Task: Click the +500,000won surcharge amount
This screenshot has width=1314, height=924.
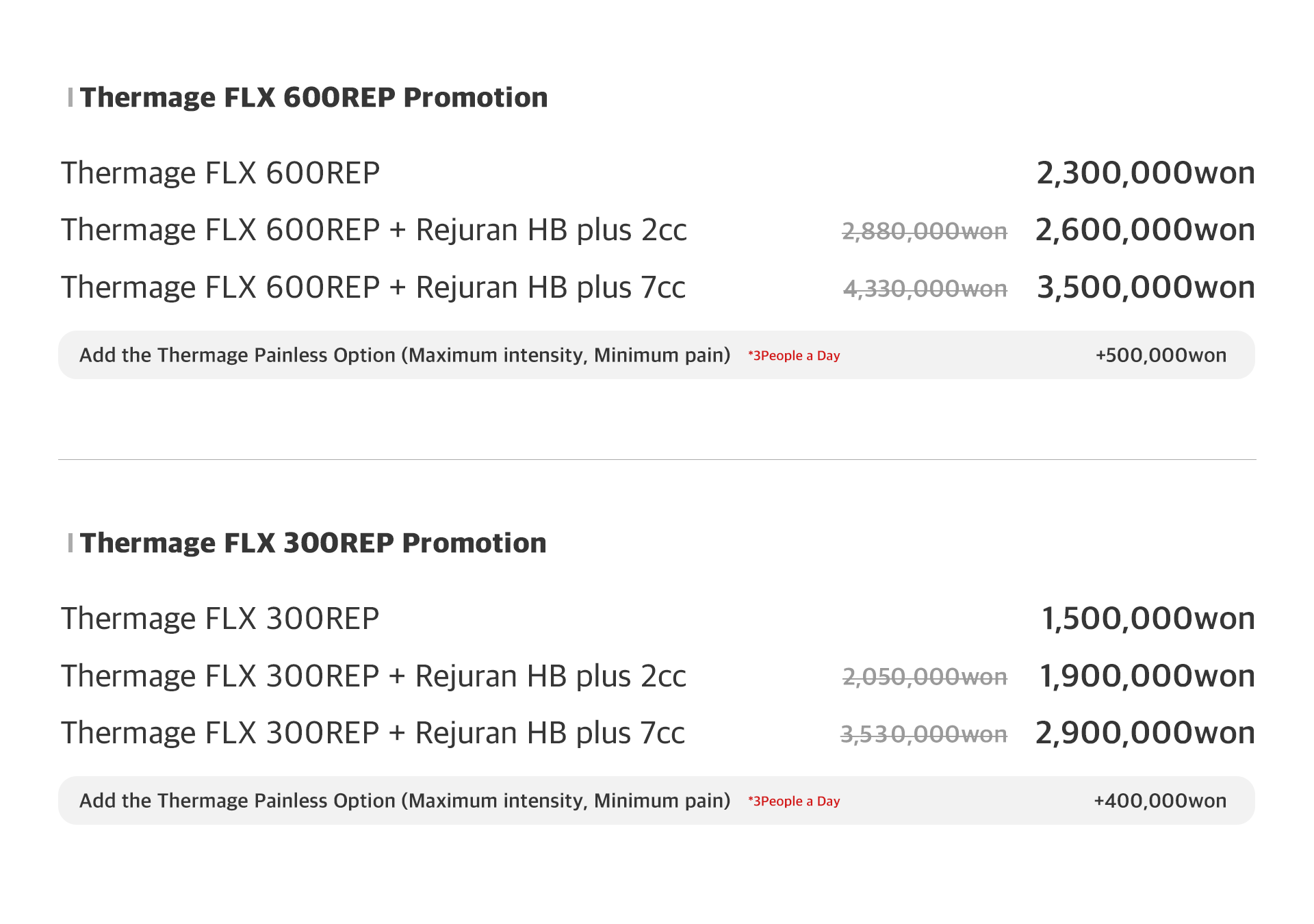Action: [1161, 355]
